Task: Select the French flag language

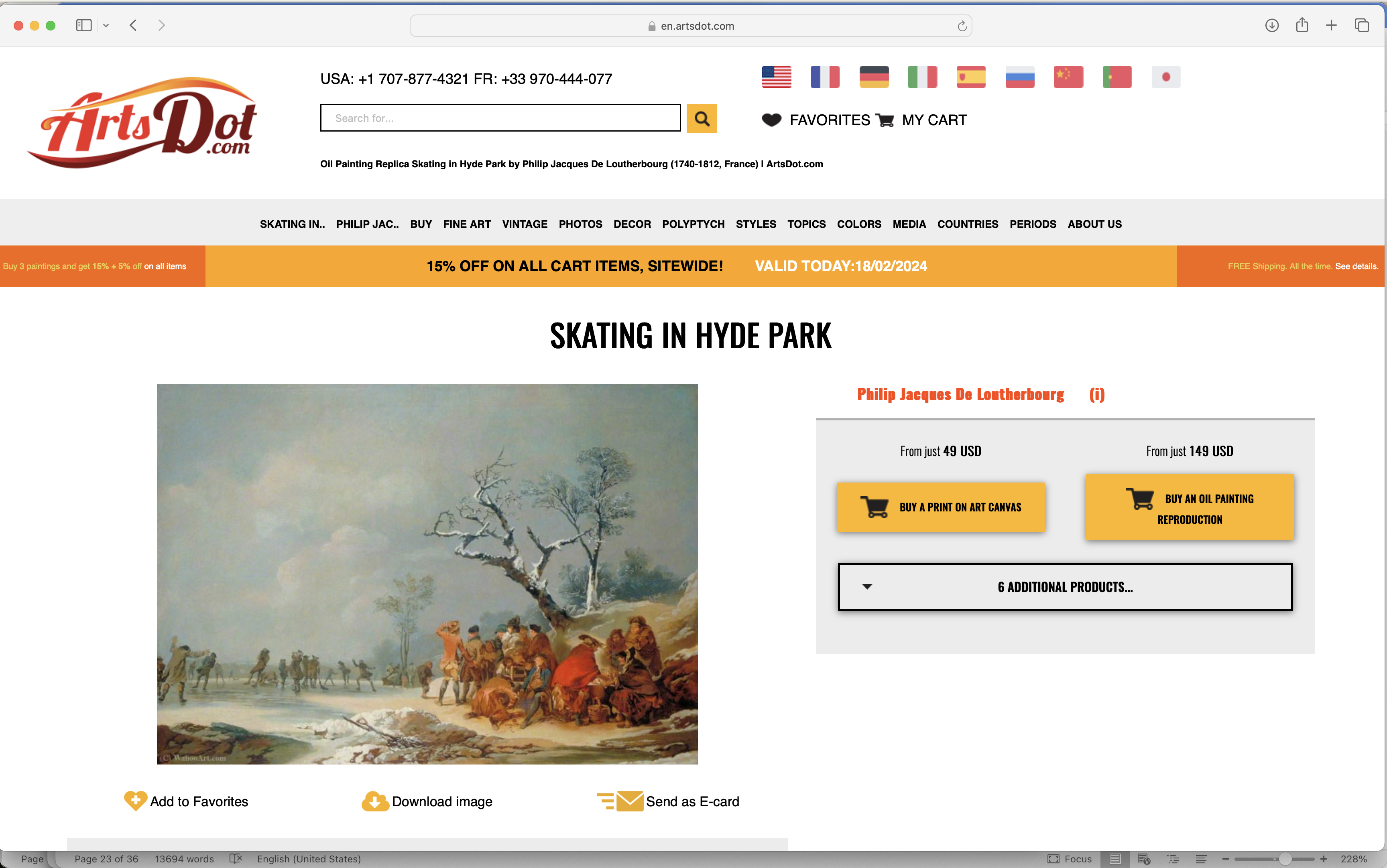Action: point(825,77)
